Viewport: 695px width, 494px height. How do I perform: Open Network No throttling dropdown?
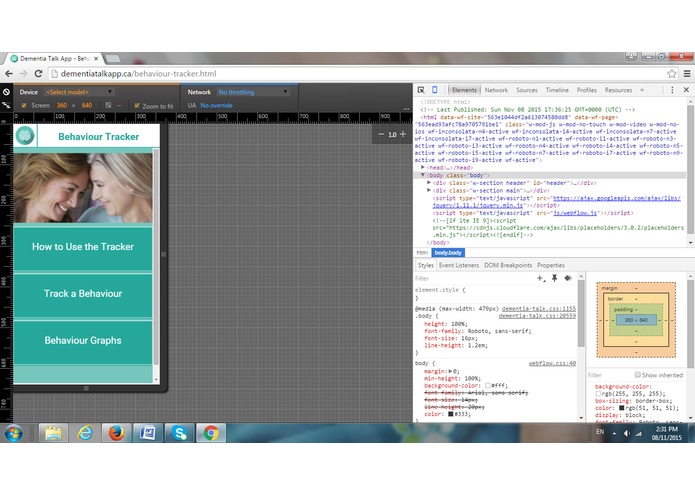point(253,92)
